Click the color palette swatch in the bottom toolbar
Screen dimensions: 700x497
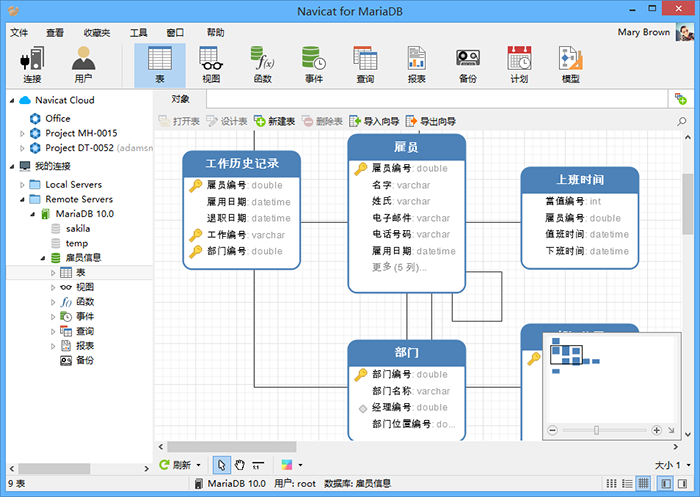click(287, 465)
